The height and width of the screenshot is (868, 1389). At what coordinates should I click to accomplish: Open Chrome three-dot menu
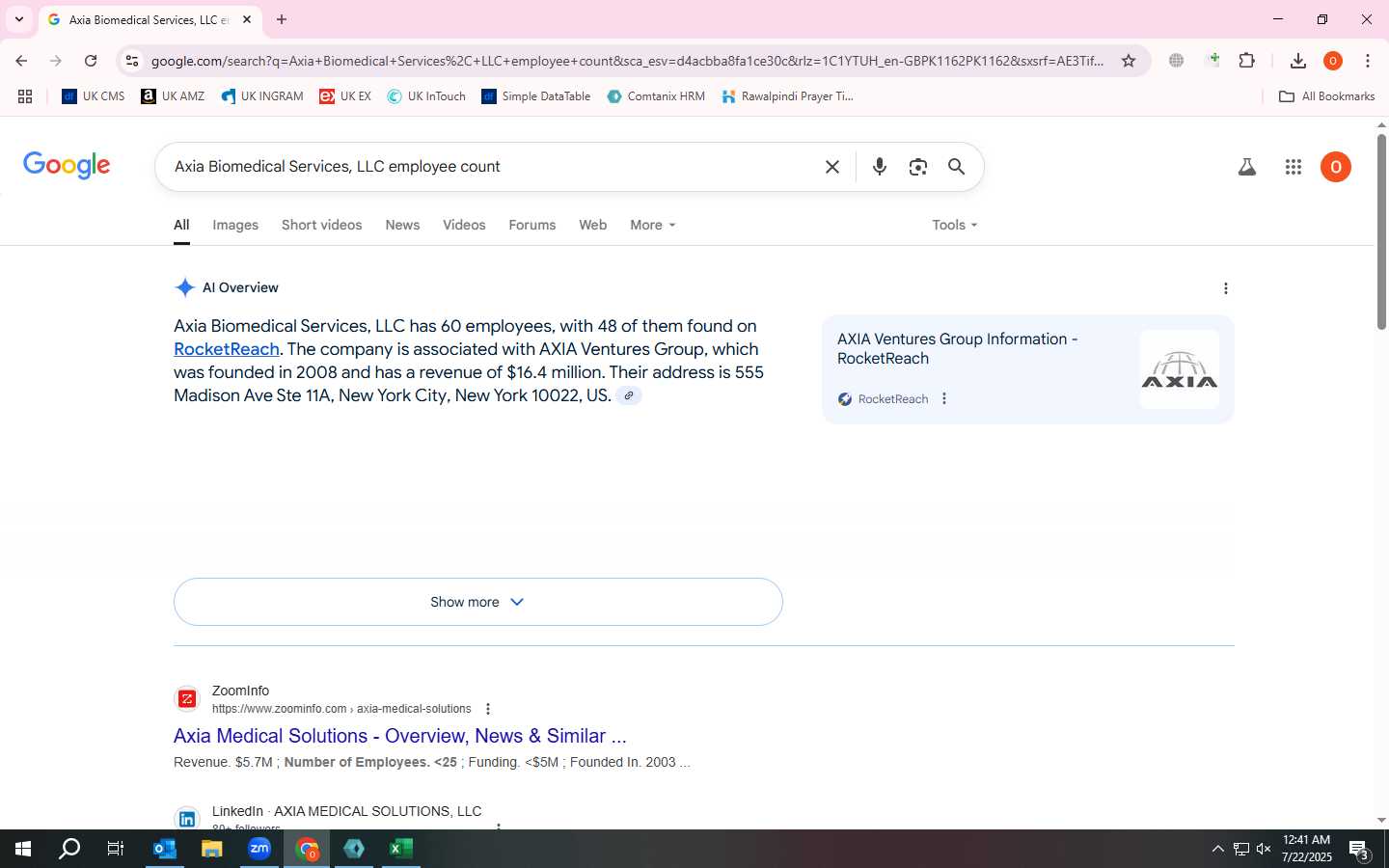[1367, 61]
